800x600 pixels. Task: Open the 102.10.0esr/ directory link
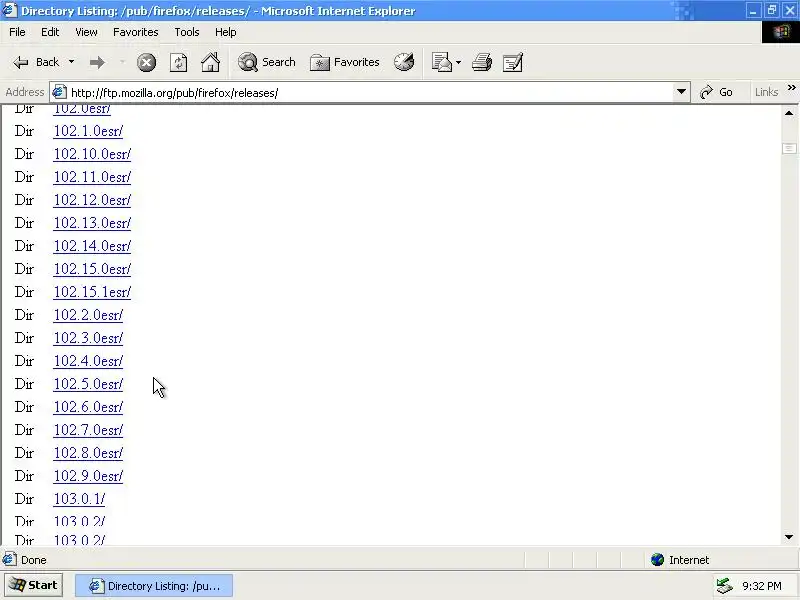tap(92, 154)
